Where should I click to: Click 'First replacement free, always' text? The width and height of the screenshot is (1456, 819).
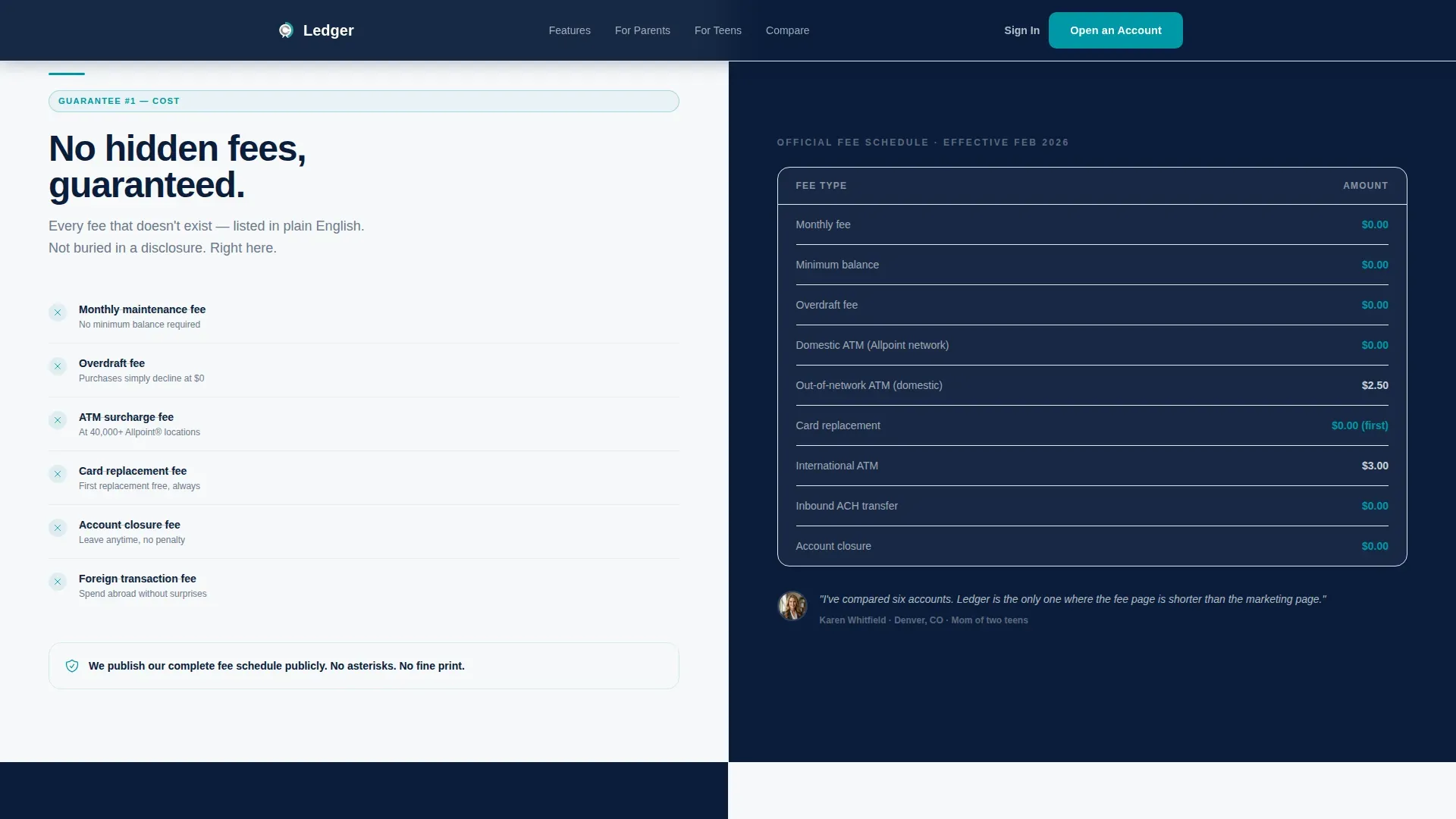point(140,486)
